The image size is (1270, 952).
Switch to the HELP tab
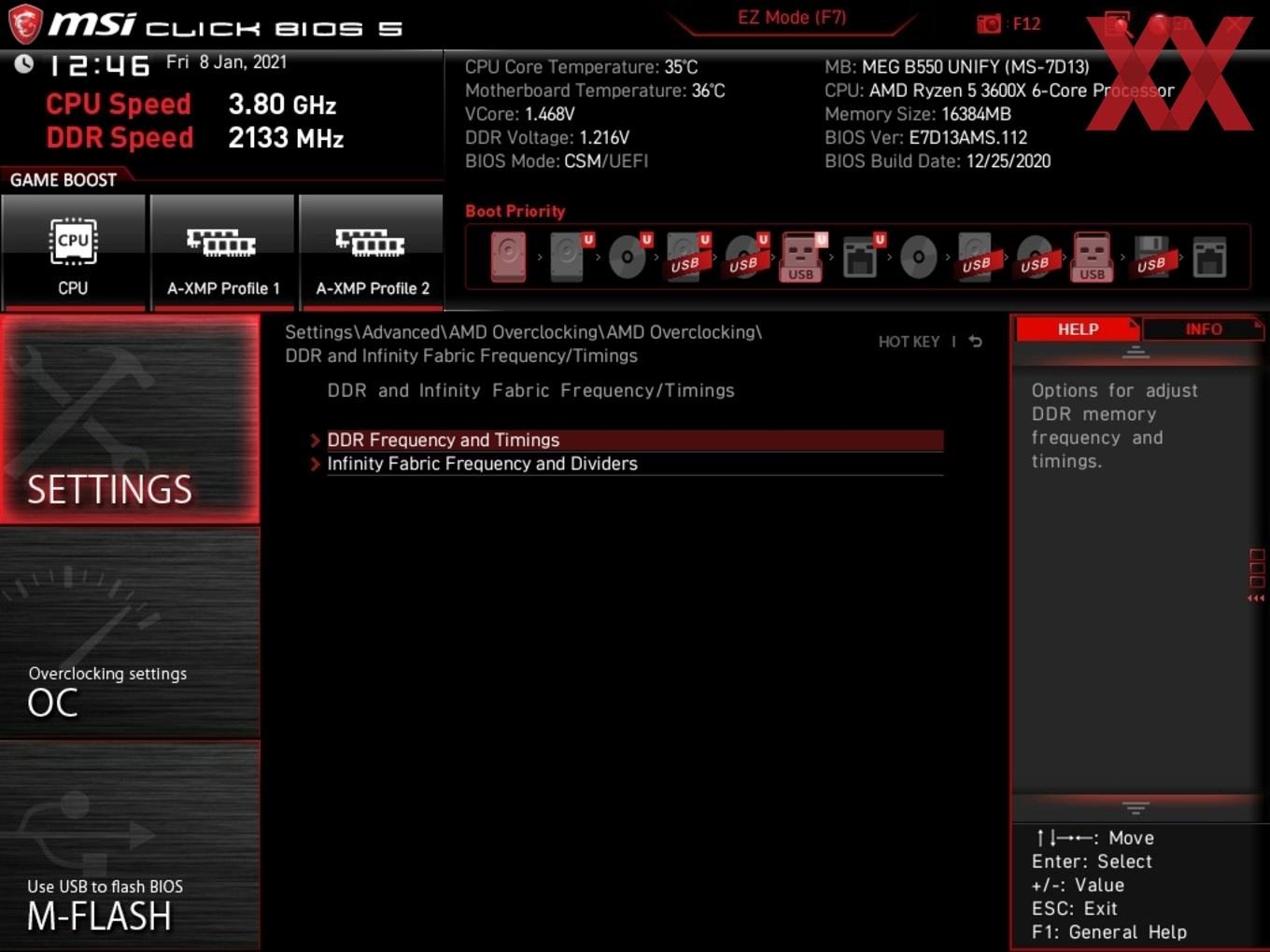click(1078, 329)
